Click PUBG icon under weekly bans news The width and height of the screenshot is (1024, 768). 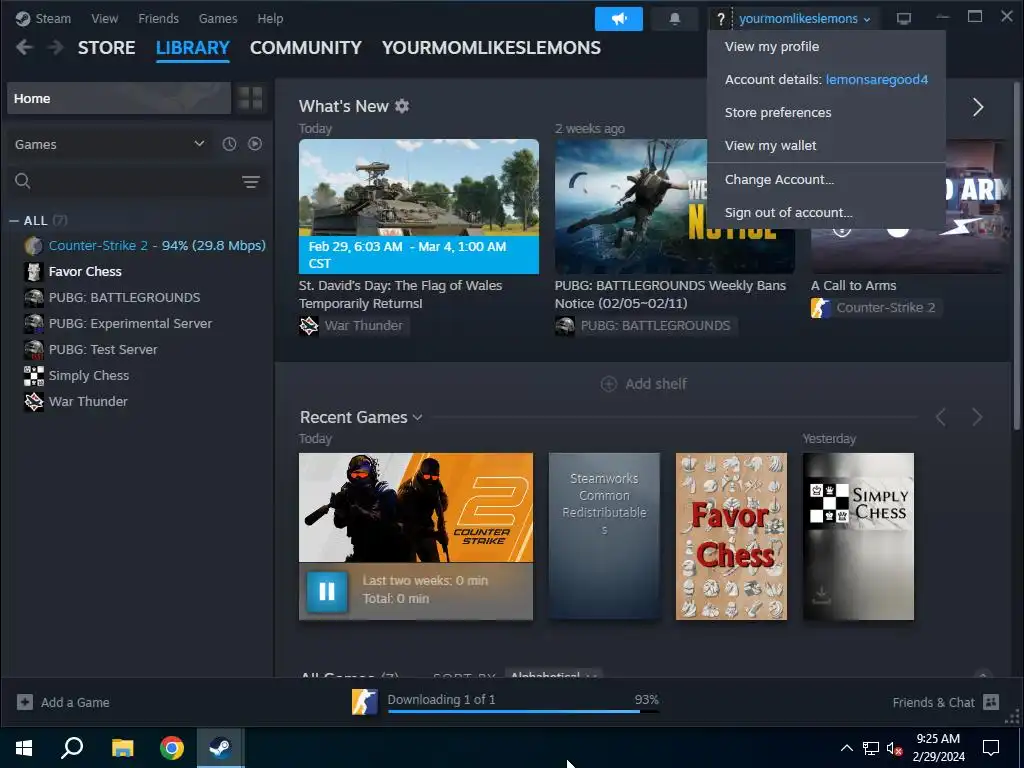(x=565, y=325)
